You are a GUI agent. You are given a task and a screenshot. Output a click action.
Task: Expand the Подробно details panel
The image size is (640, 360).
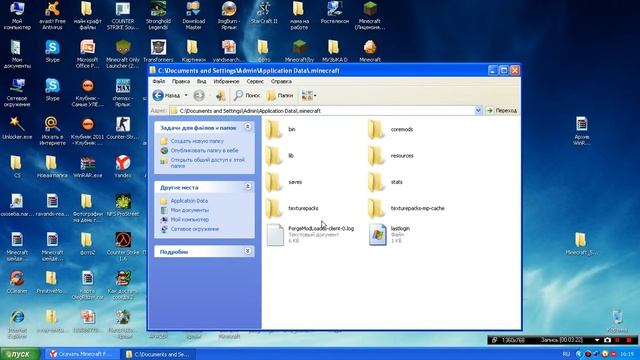[x=247, y=251]
